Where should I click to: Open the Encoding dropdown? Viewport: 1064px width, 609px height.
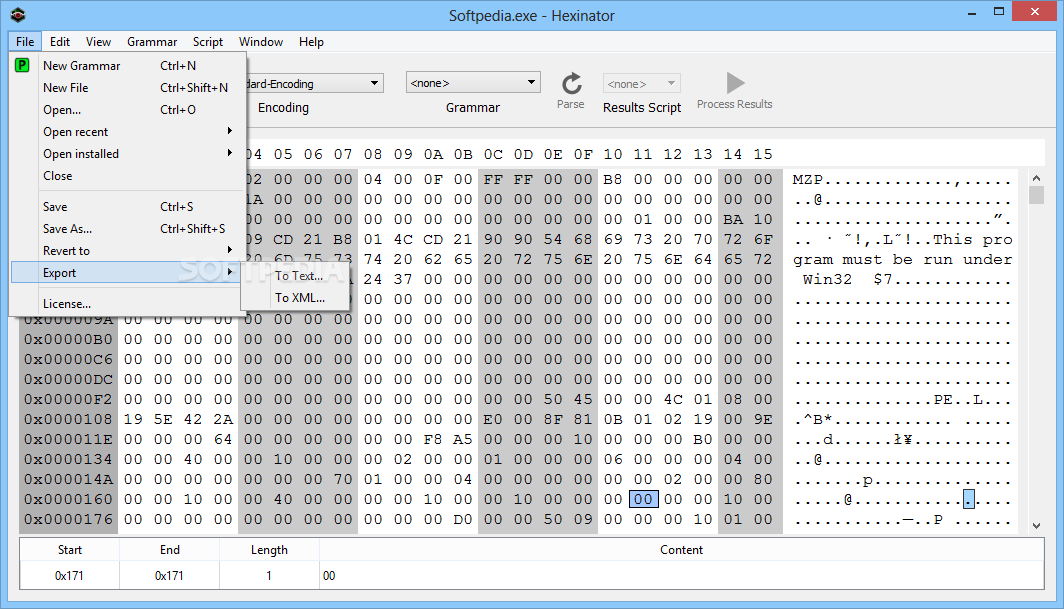pos(314,84)
